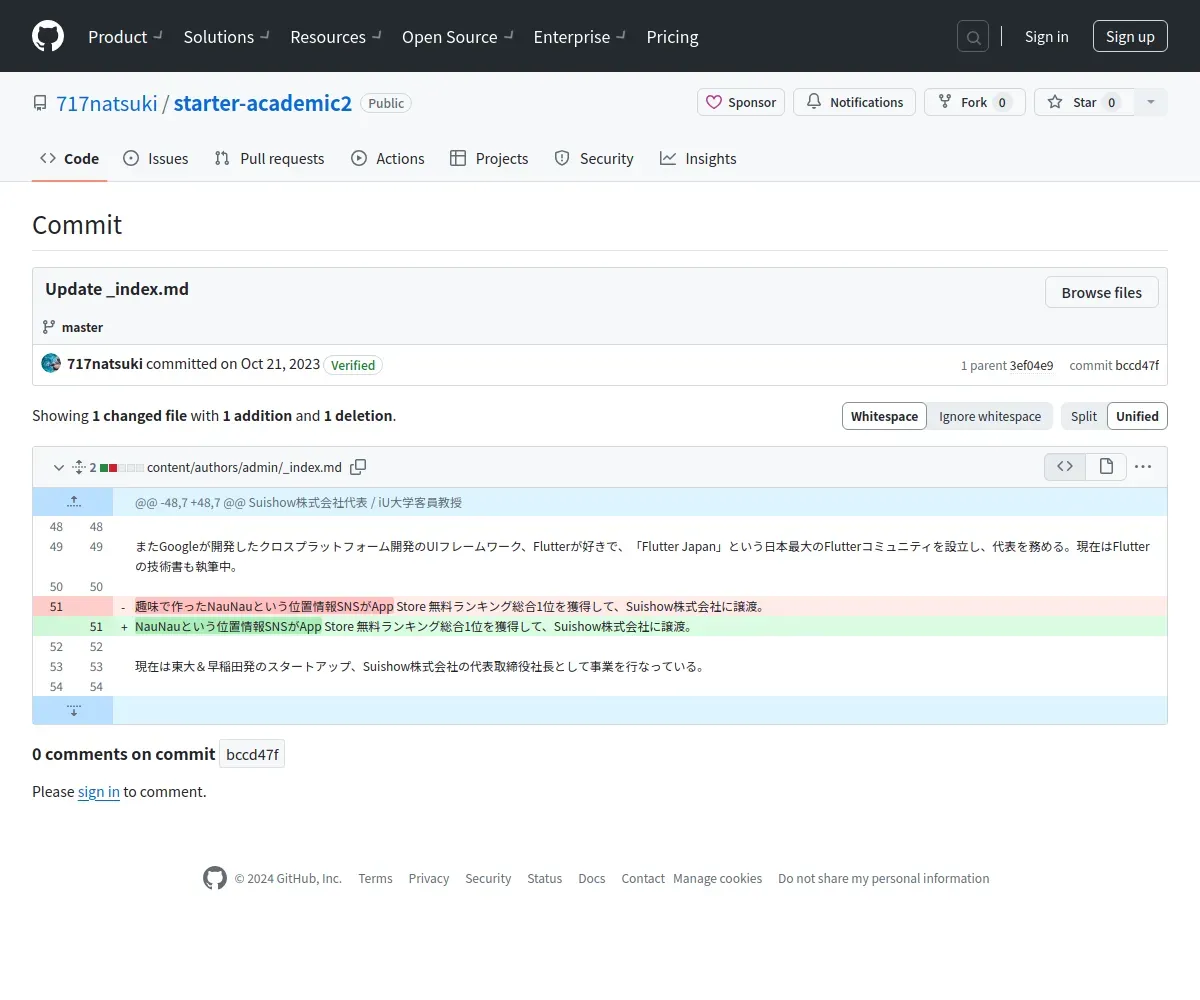Open the Code tab
The height and width of the screenshot is (1000, 1200).
click(x=69, y=158)
